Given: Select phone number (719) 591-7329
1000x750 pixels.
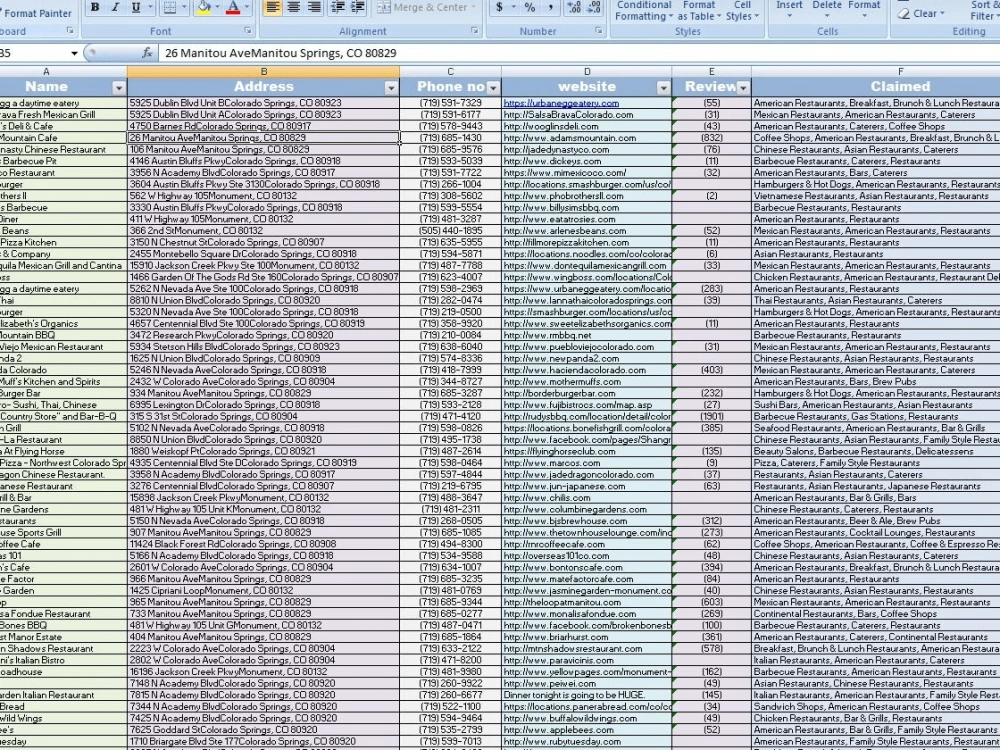Looking at the screenshot, I should click(450, 103).
